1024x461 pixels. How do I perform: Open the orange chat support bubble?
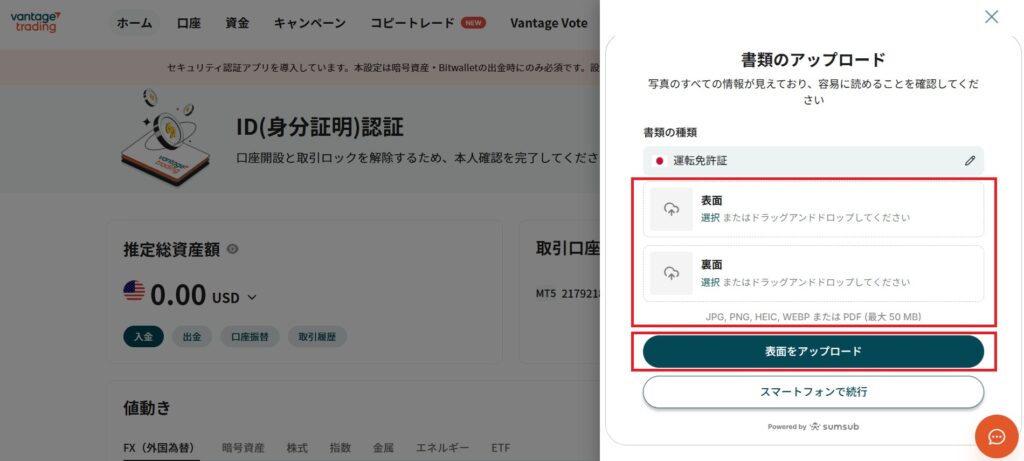pos(997,436)
